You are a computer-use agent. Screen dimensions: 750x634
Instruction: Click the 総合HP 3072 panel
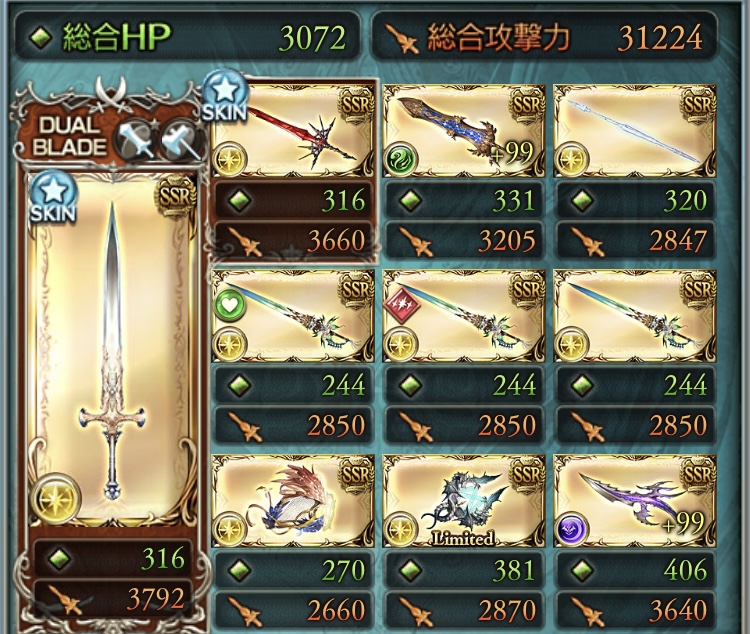(188, 36)
